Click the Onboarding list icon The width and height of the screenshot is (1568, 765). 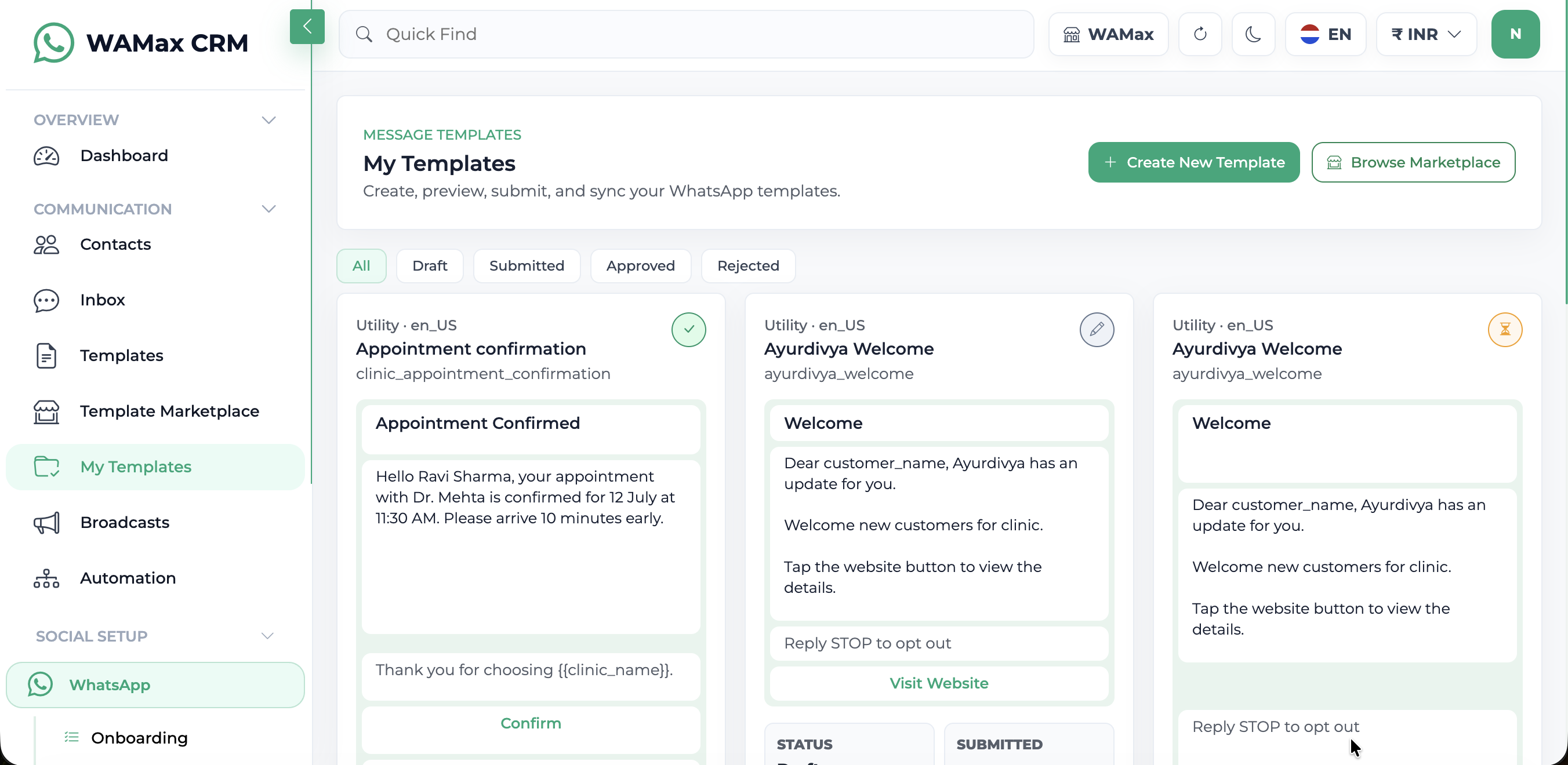[72, 737]
